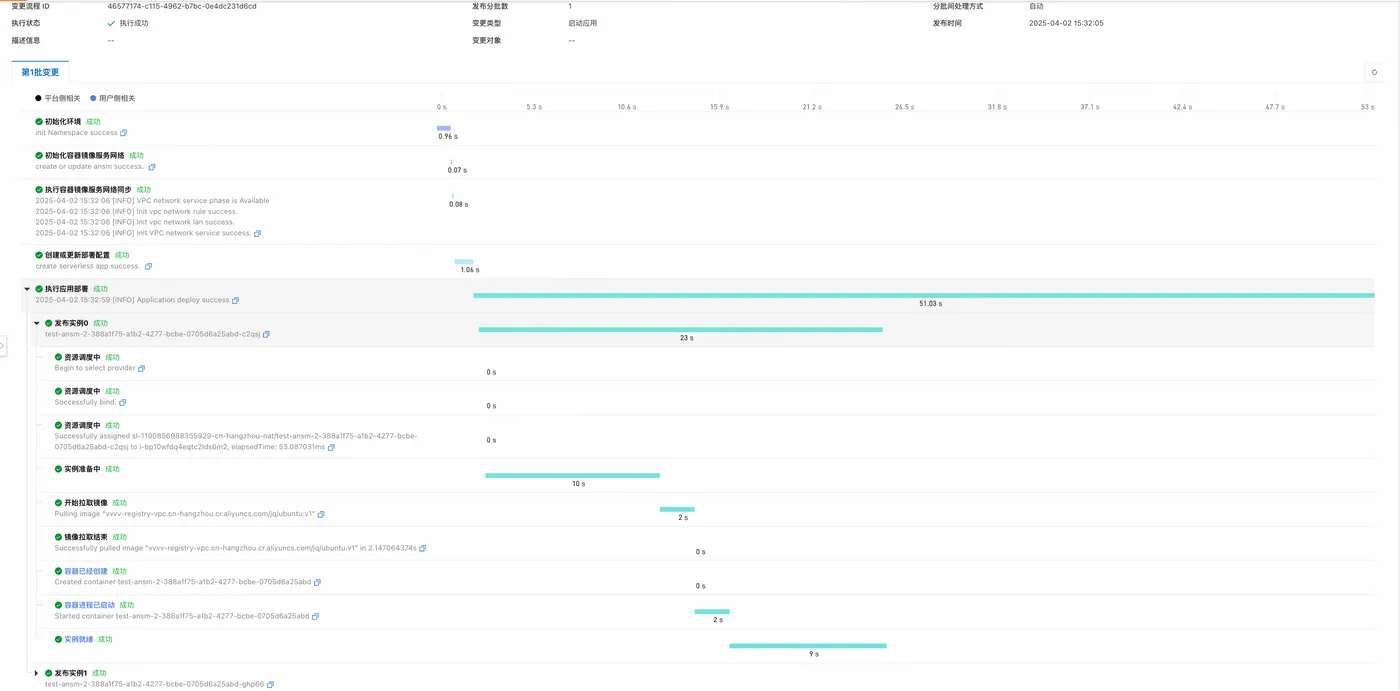Click the 2 s 容器进程已启动 timeline bar
Image resolution: width=1400 pixels, height=691 pixels.
tap(712, 611)
